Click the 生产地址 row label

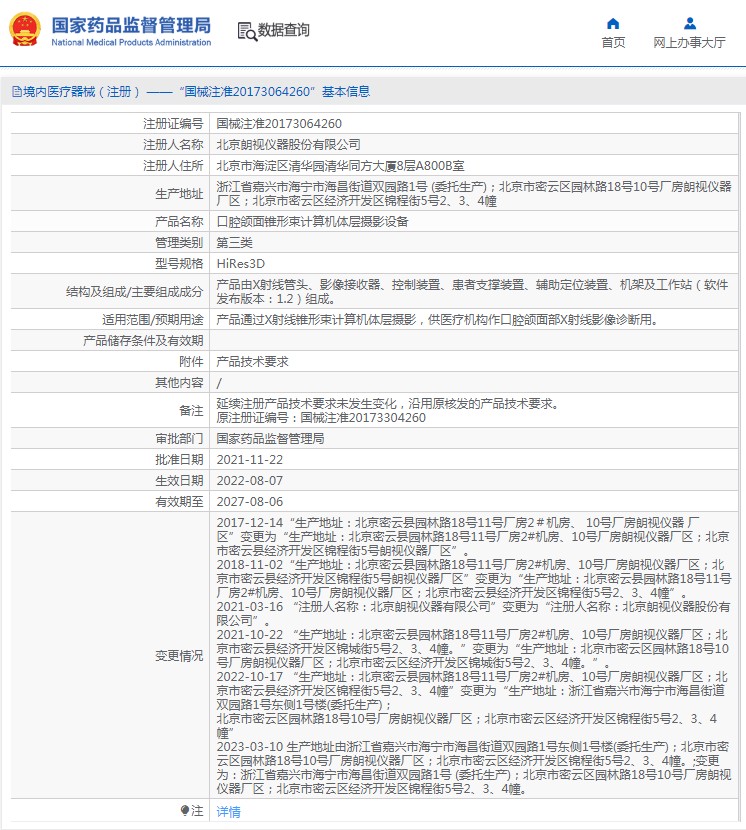[x=179, y=194]
